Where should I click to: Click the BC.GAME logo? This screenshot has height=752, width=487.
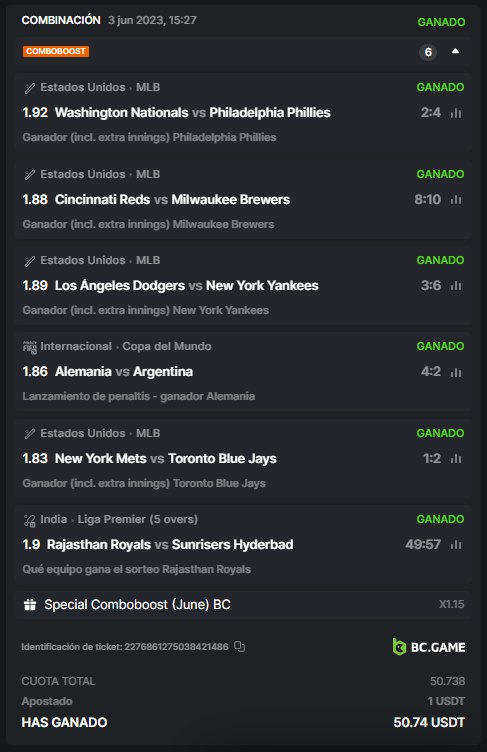click(x=428, y=647)
